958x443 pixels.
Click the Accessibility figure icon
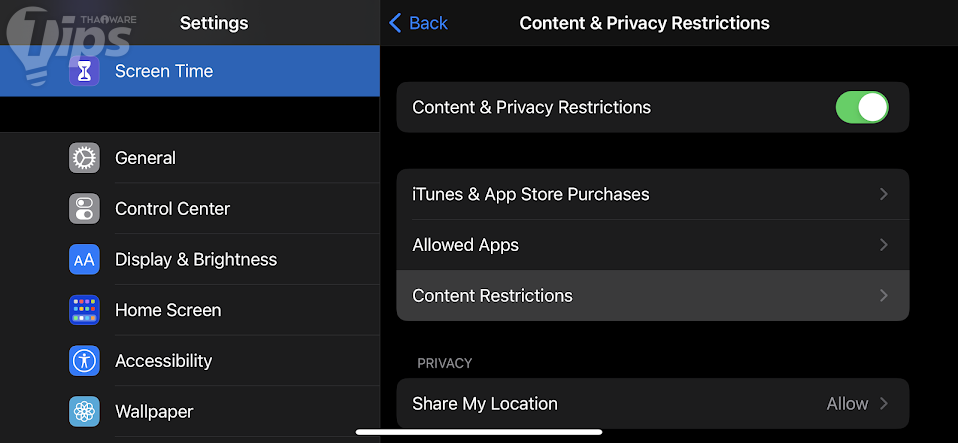pyautogui.click(x=84, y=361)
